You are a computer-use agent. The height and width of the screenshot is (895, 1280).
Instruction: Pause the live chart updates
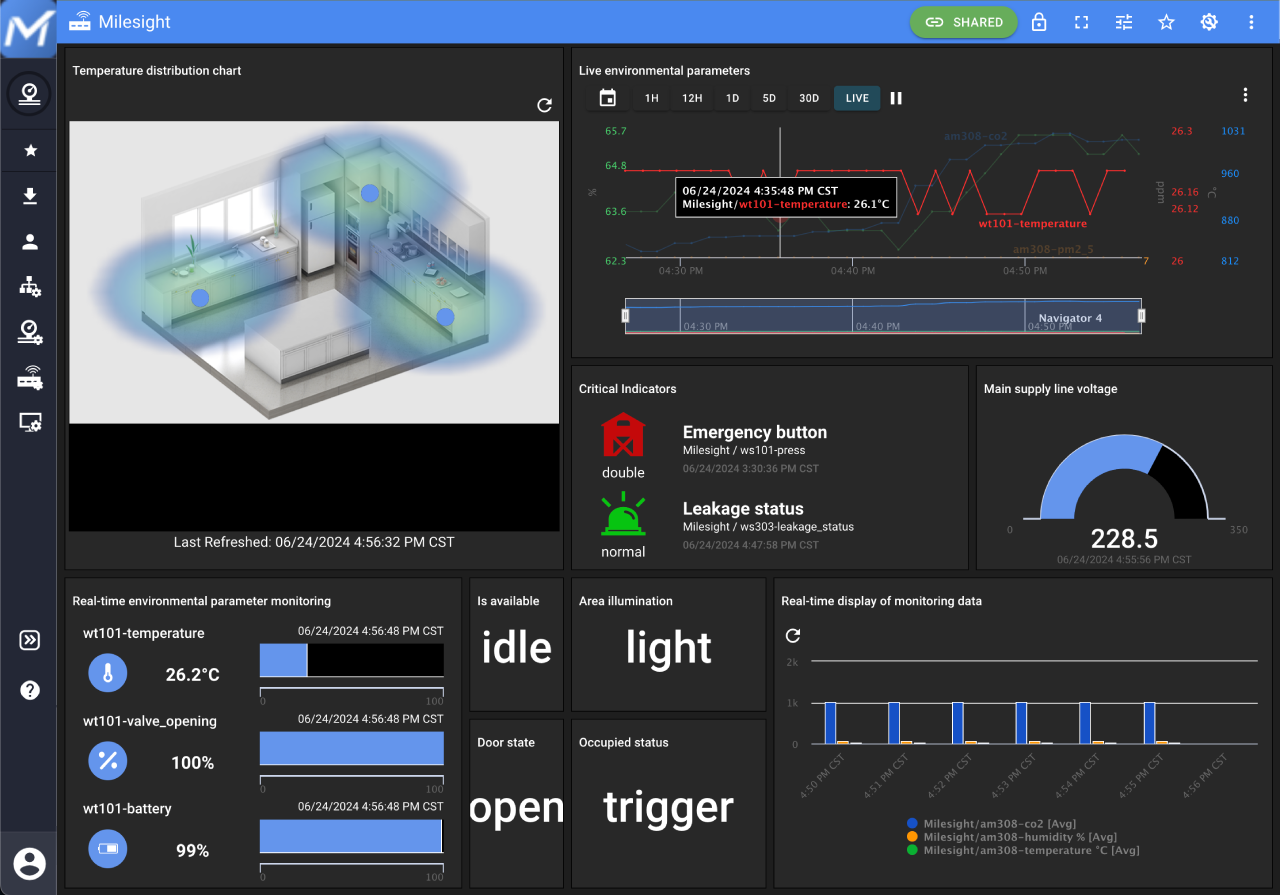point(896,98)
